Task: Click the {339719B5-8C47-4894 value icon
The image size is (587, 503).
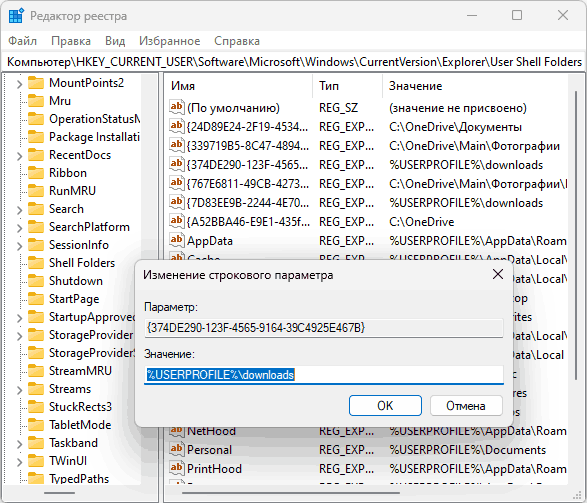Action: [177, 145]
